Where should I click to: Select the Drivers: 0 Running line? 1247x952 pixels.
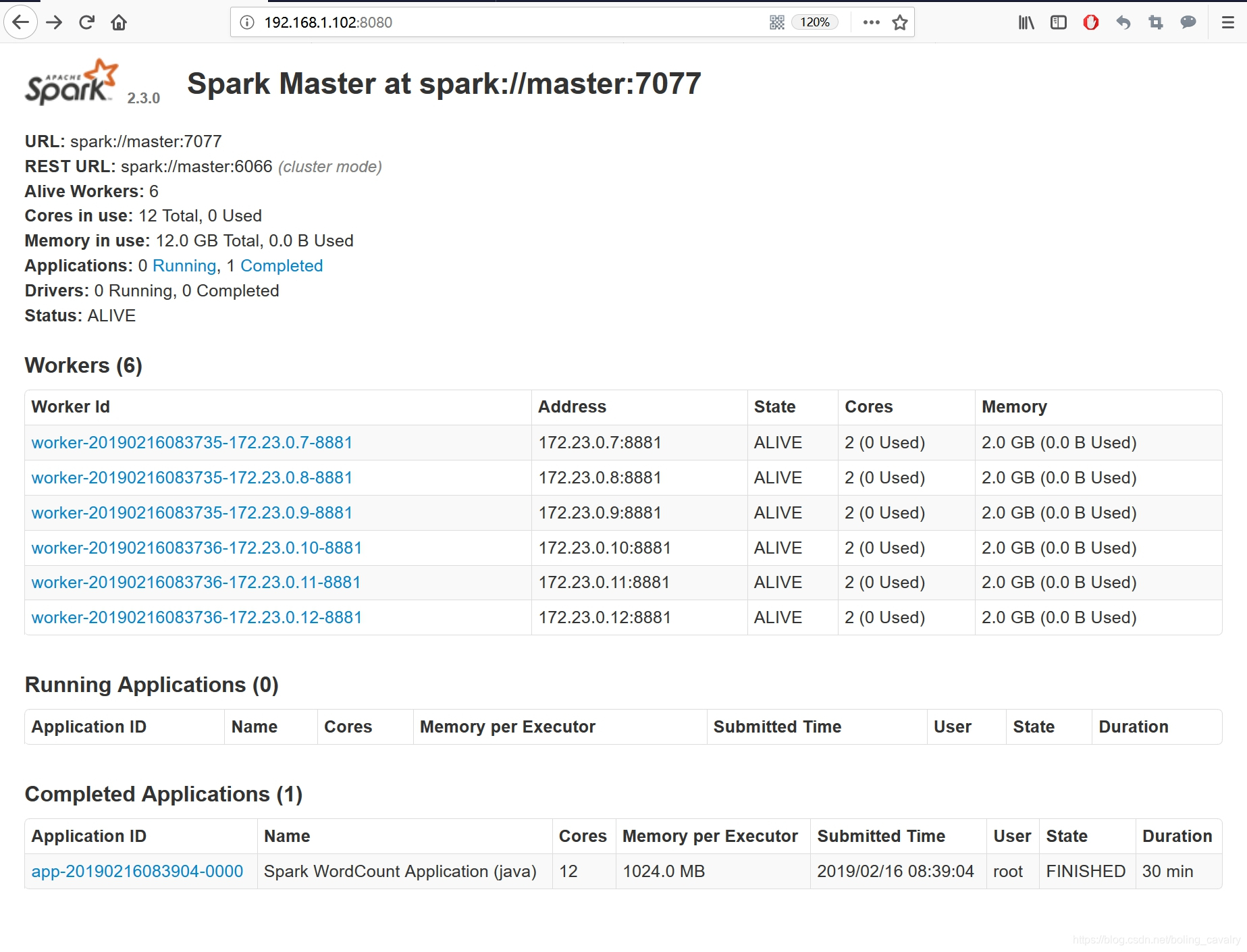152,290
